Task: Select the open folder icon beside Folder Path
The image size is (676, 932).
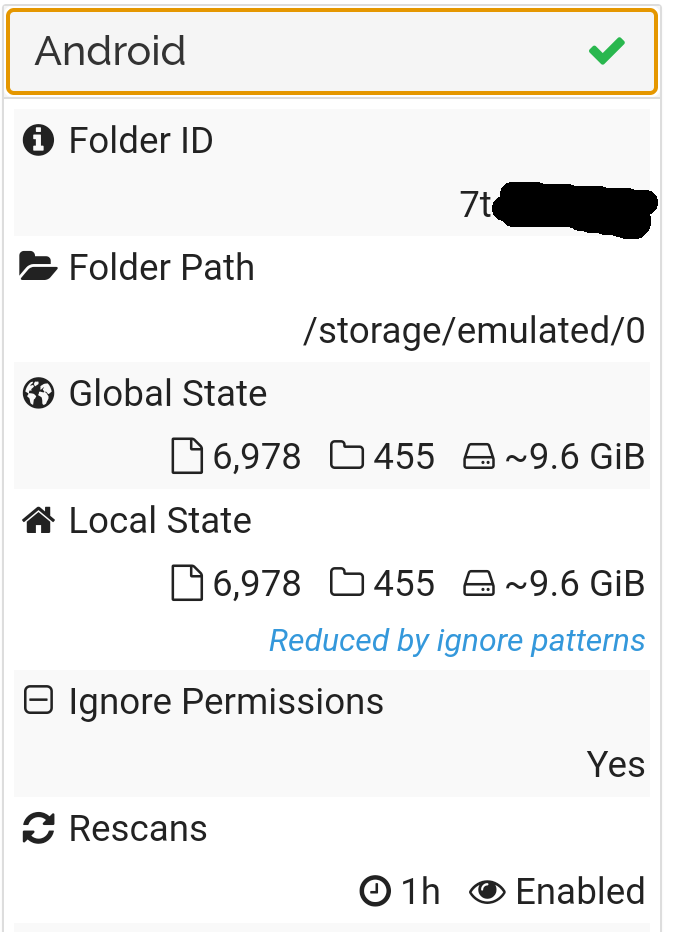Action: [x=37, y=265]
